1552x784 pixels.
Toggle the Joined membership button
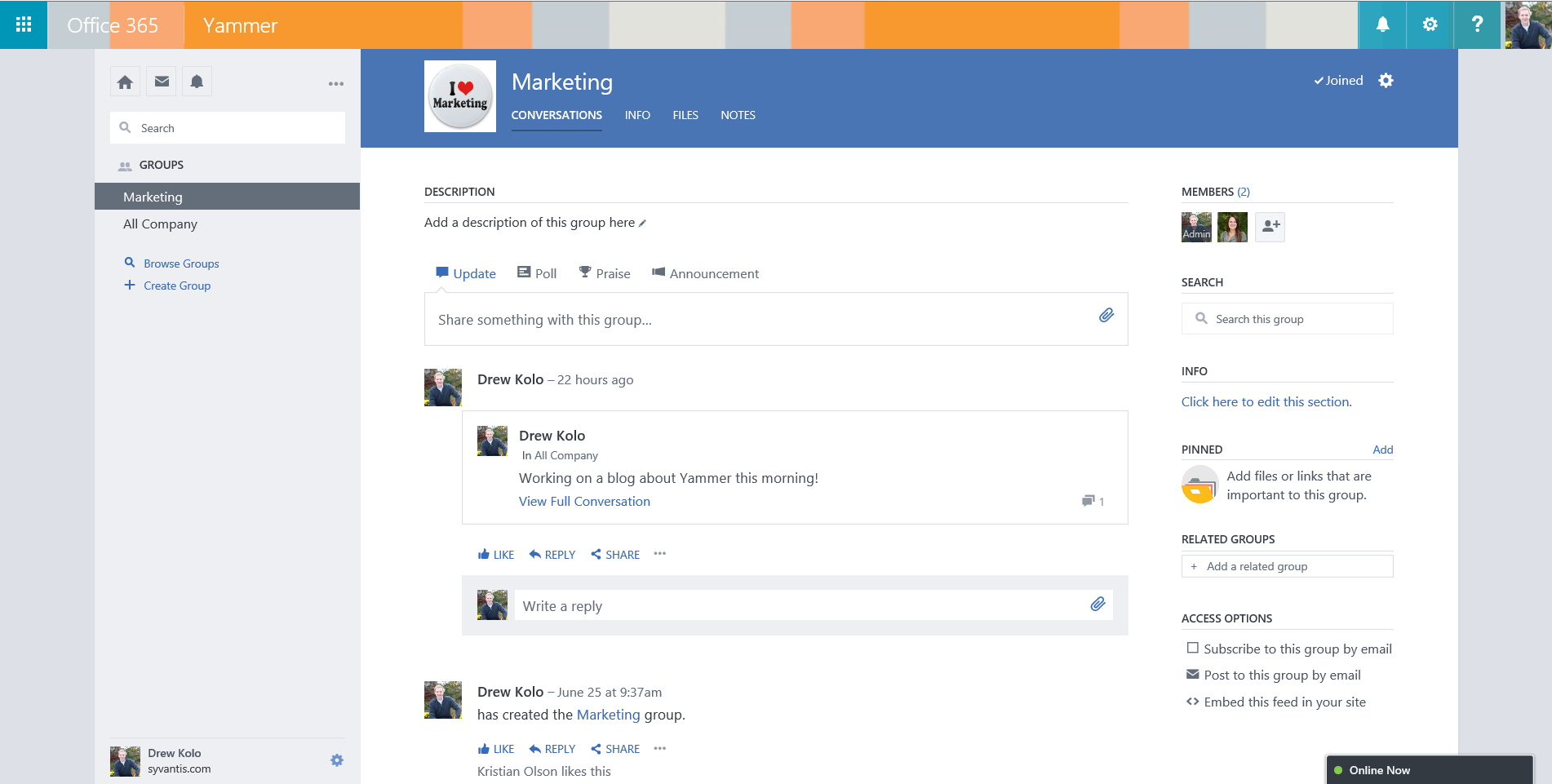tap(1338, 80)
